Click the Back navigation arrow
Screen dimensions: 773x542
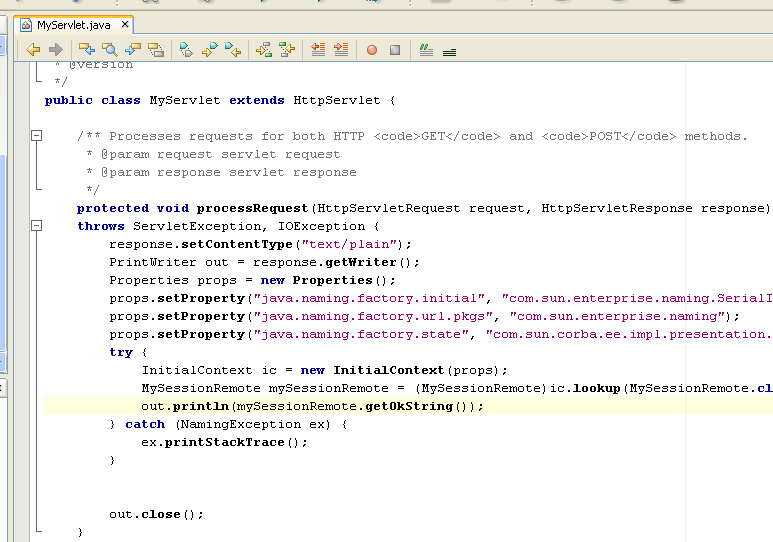point(33,49)
